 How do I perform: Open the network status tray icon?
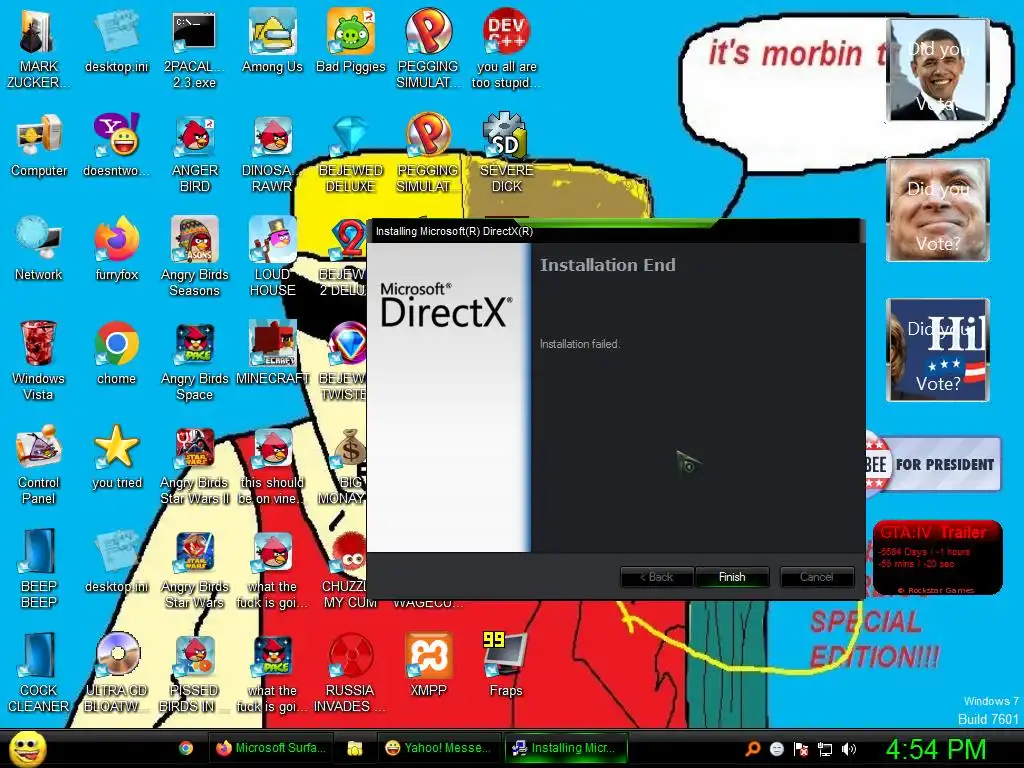coord(825,749)
